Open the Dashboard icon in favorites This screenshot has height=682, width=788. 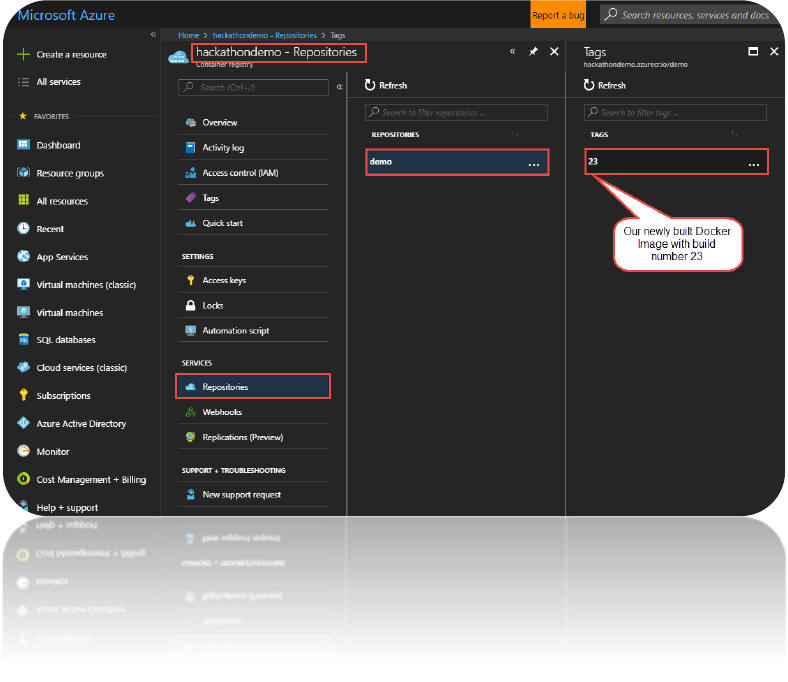pos(23,145)
